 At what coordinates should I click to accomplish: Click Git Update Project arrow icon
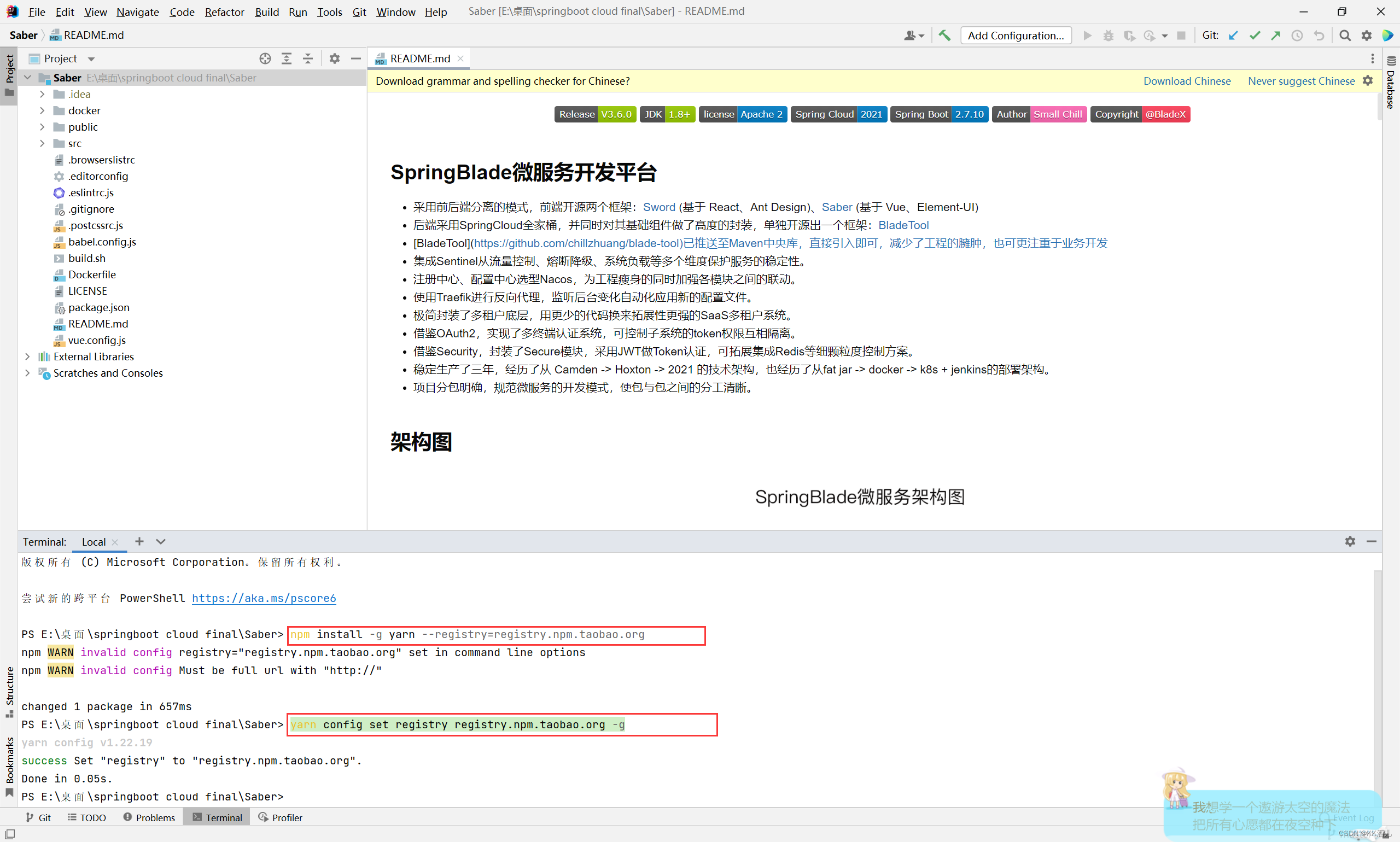[x=1233, y=35]
